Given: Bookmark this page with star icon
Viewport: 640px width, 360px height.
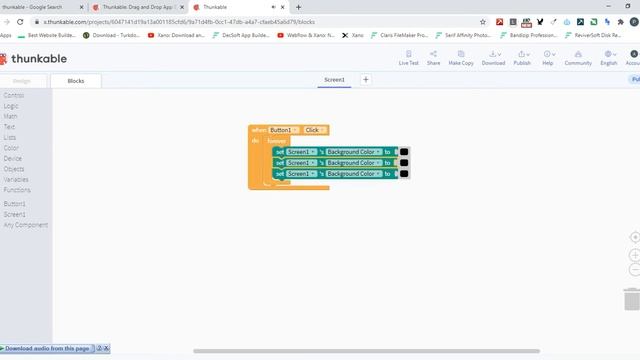Looking at the screenshot, I should click(483, 22).
